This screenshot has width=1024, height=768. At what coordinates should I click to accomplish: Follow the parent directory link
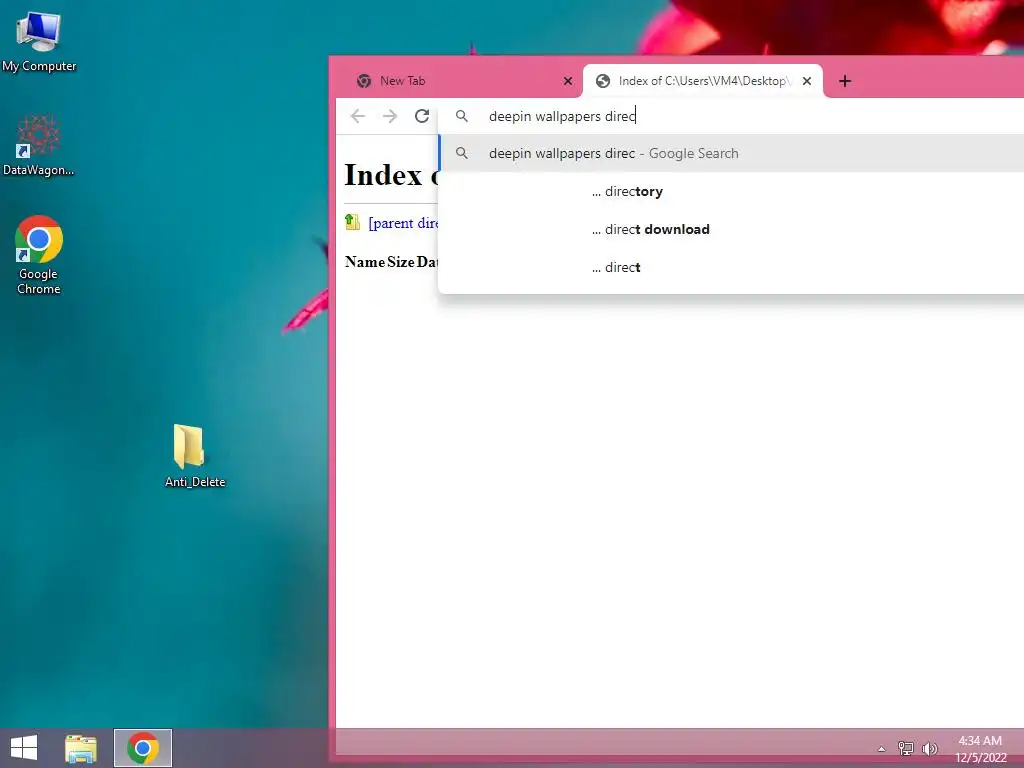pos(404,223)
